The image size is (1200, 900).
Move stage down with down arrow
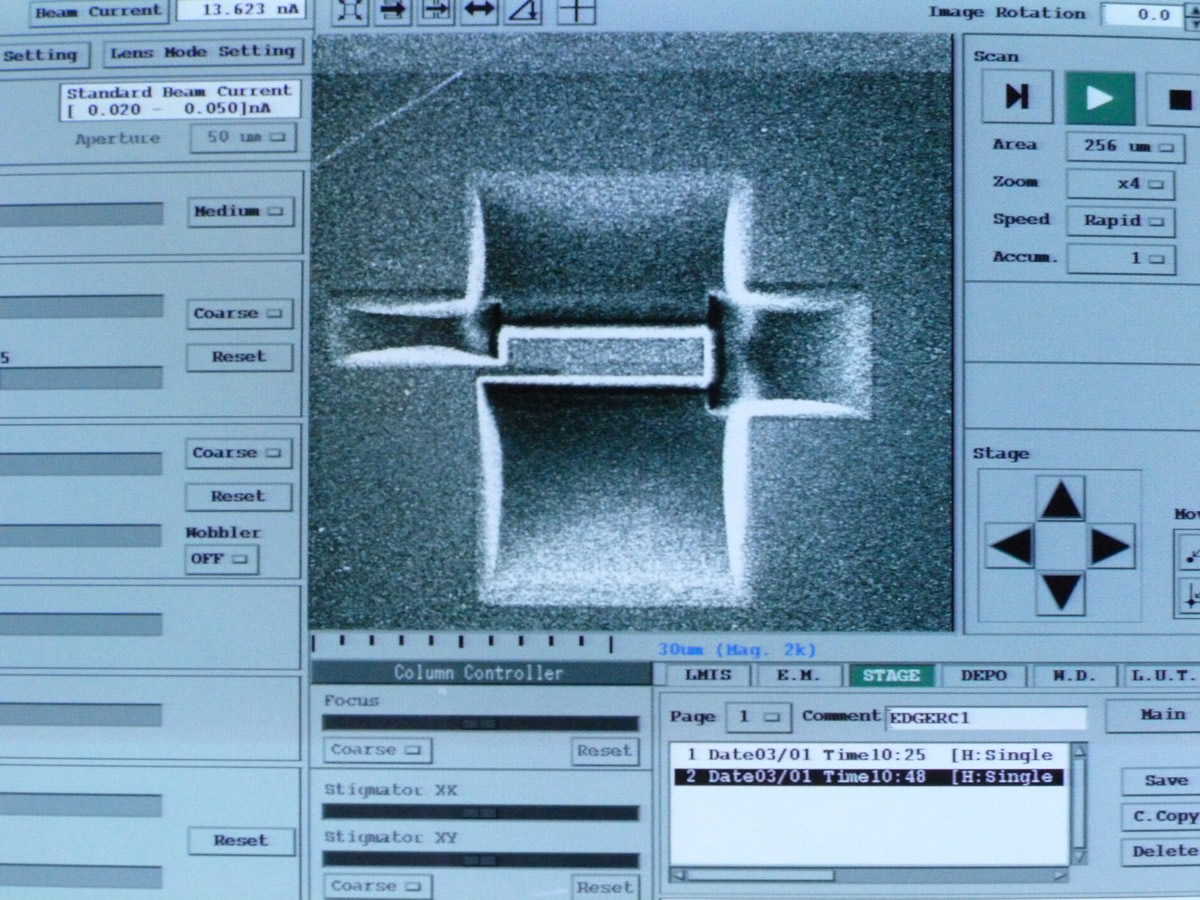coord(1060,593)
